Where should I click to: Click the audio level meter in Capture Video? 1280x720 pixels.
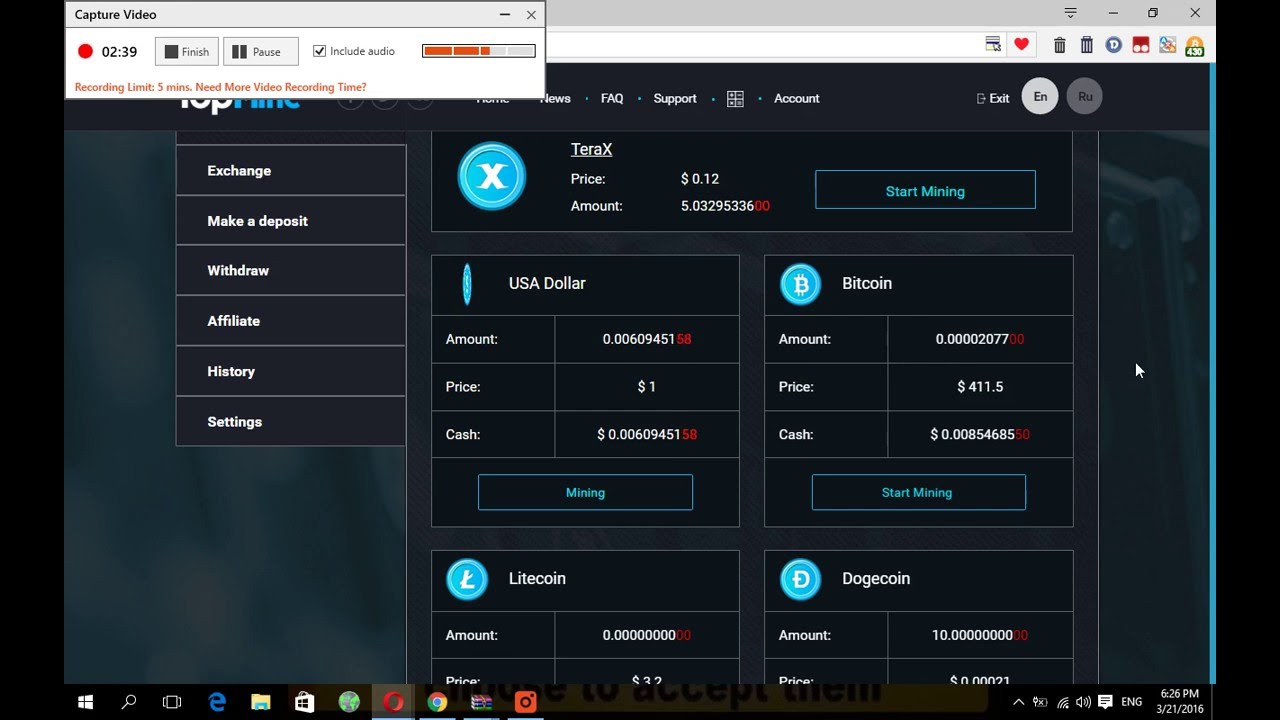pos(479,51)
